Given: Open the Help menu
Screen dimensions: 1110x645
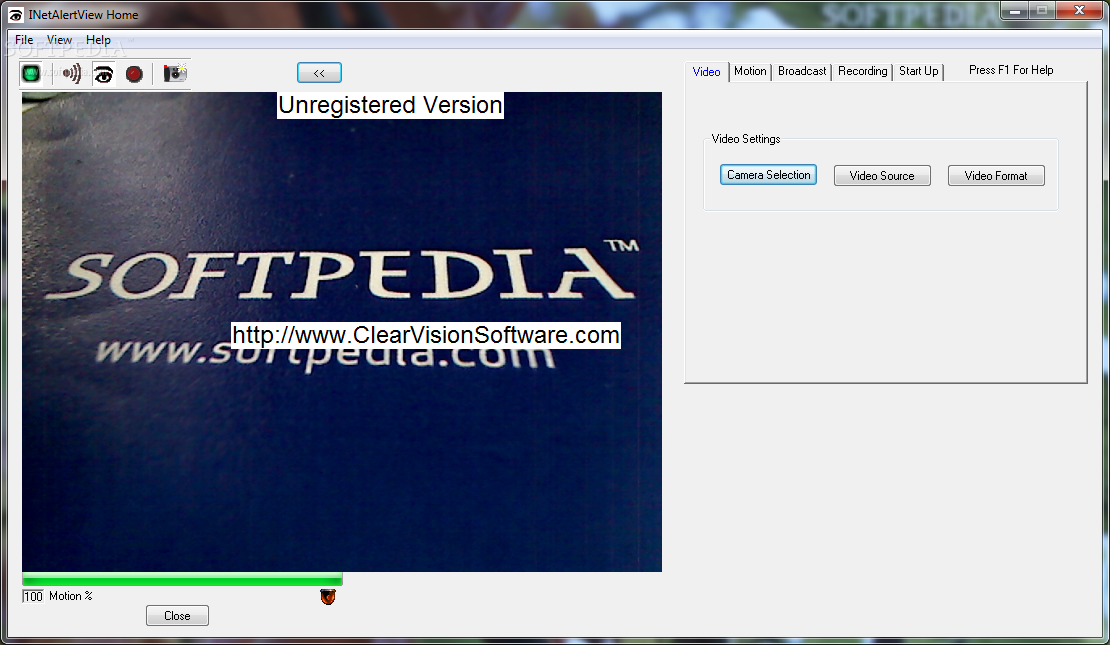Looking at the screenshot, I should click(98, 40).
